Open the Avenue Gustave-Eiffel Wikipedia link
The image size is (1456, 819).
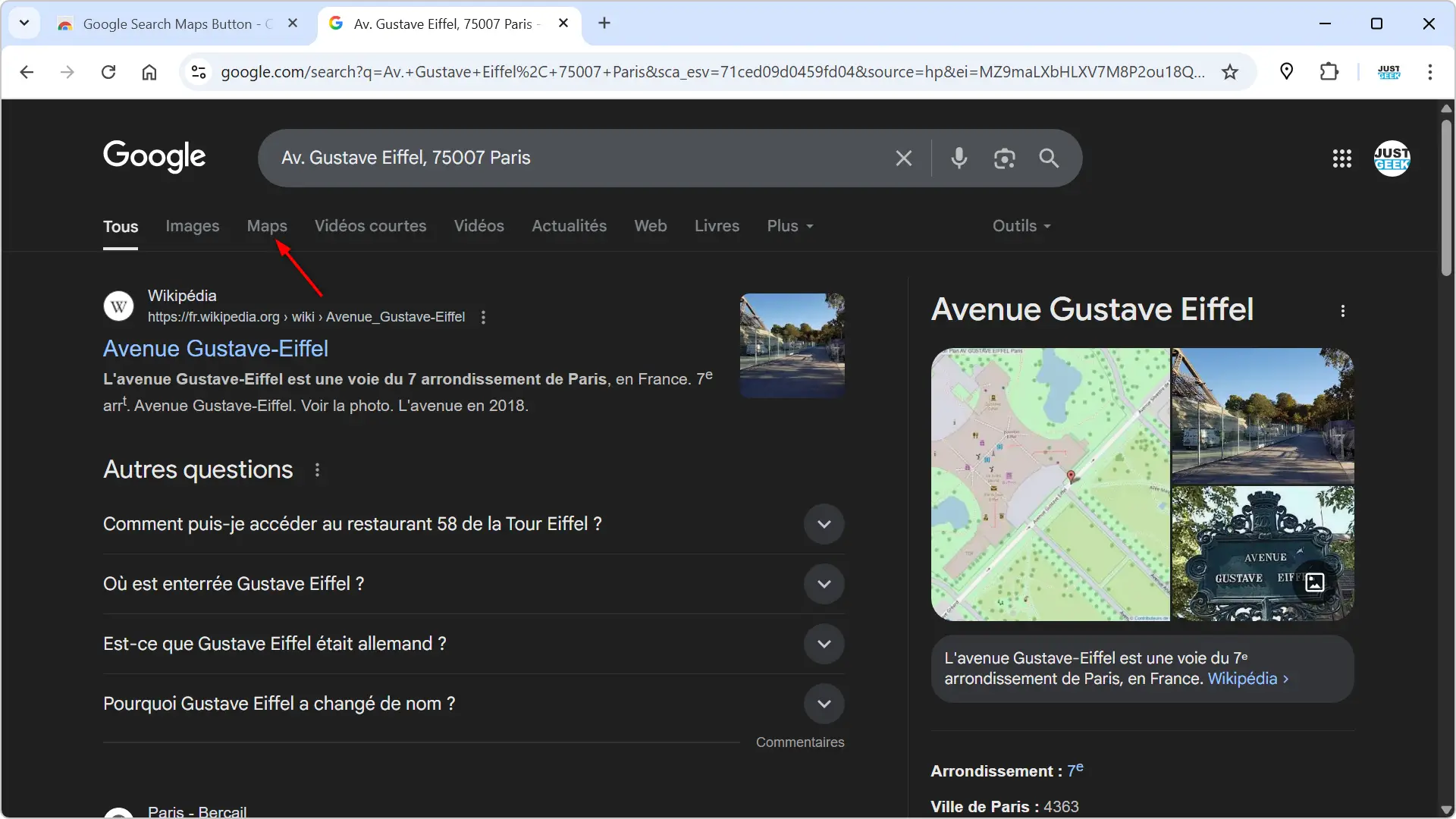click(215, 349)
